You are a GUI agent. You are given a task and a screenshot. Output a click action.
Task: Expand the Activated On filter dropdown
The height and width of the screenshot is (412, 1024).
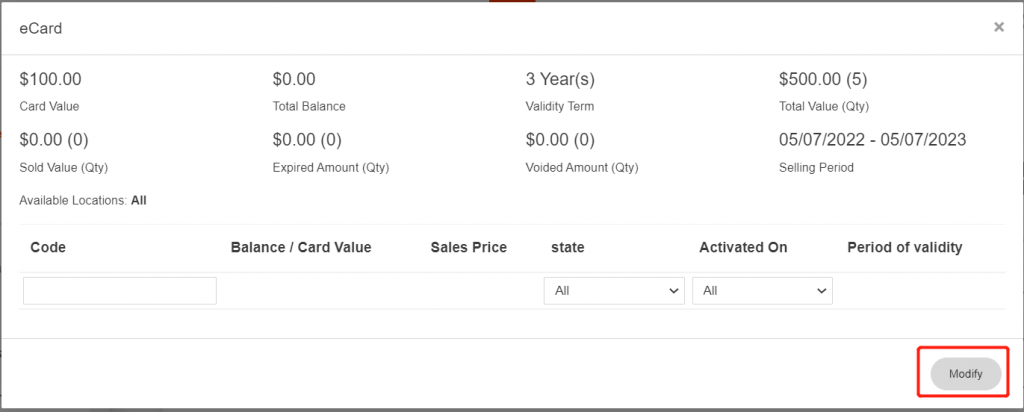[762, 291]
